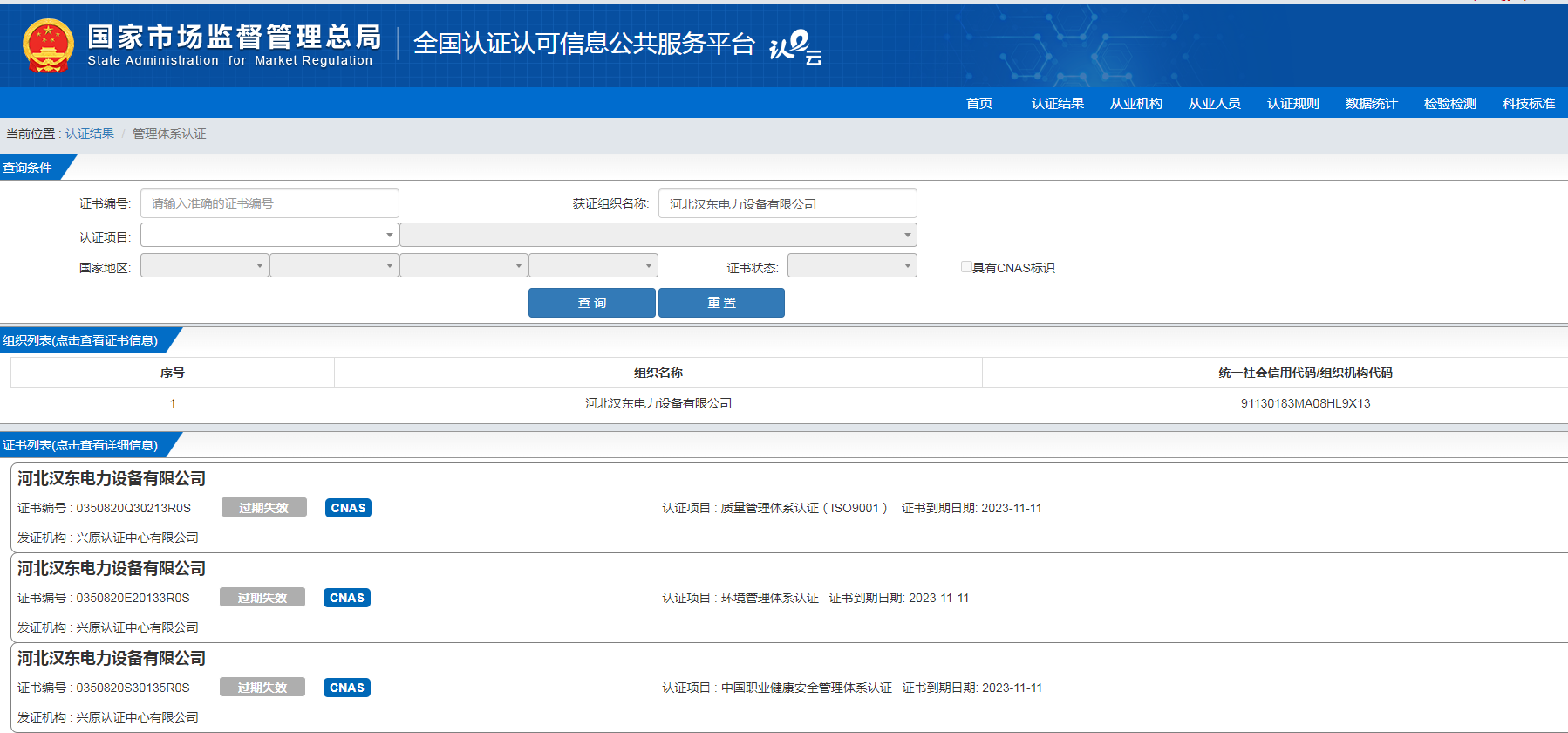Click the 管理体系认证 breadcrumb item

(169, 134)
